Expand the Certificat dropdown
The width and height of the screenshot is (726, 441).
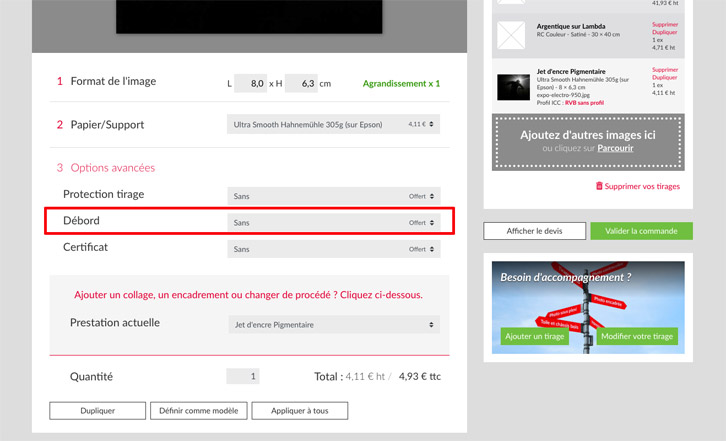pyautogui.click(x=333, y=249)
